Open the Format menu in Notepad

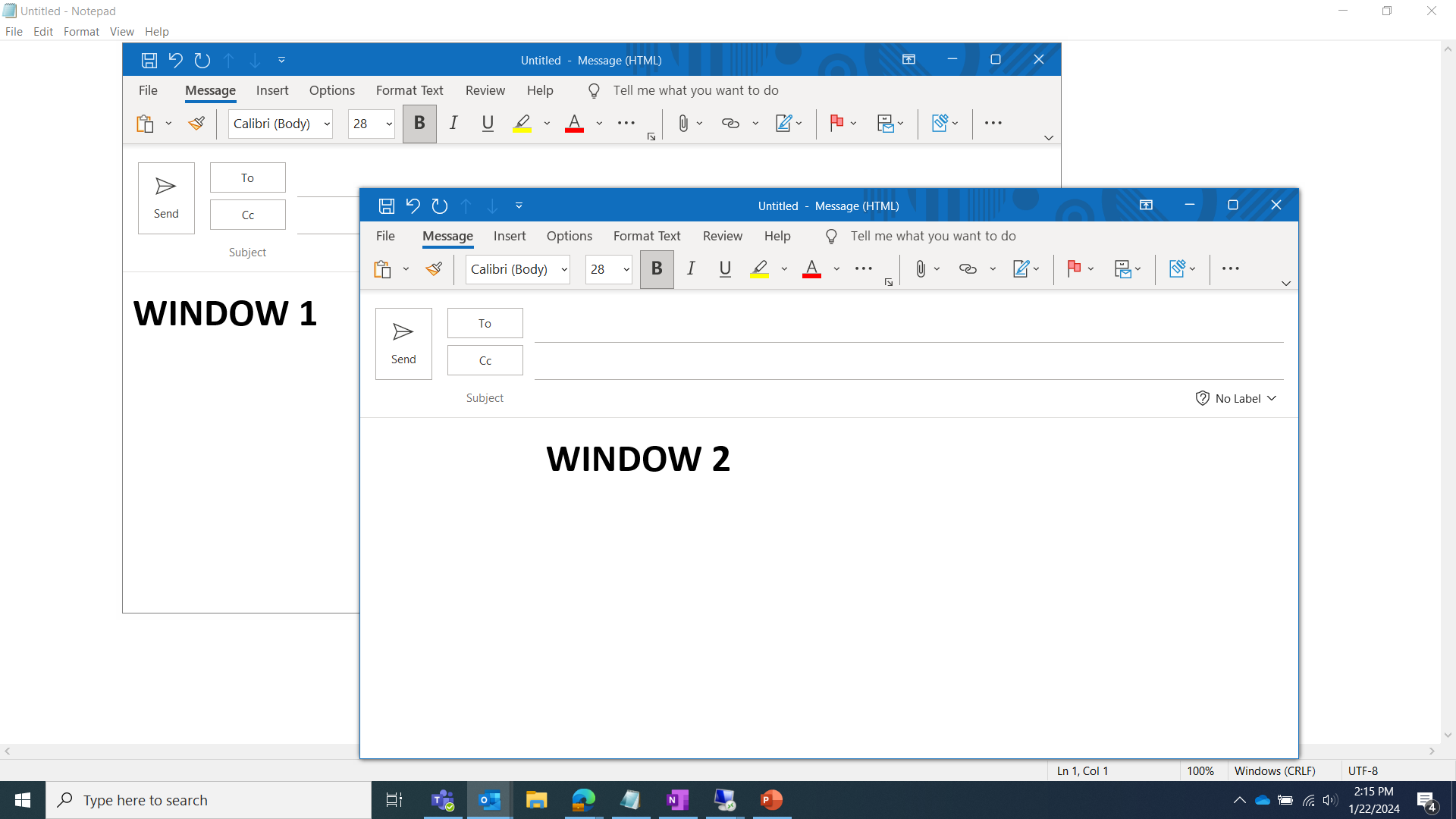81,31
